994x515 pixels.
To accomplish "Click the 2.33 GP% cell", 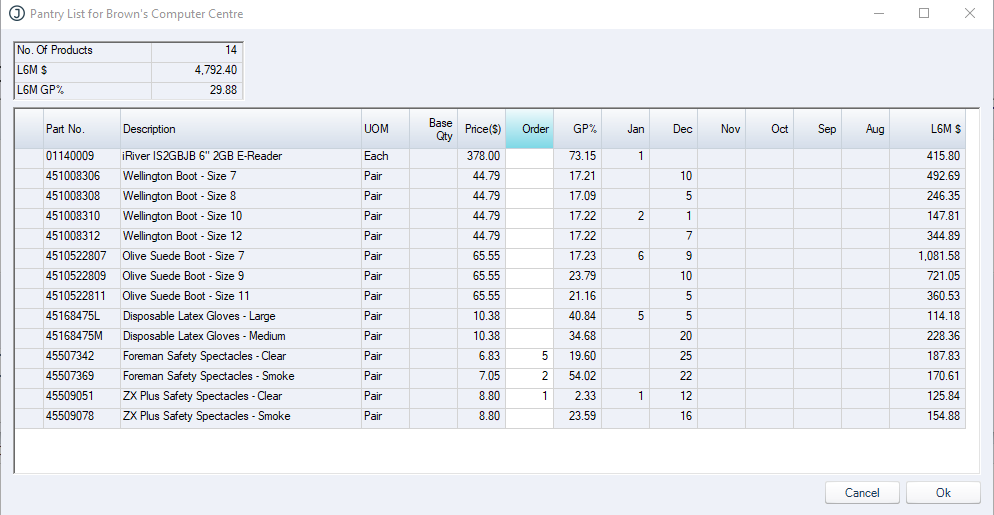I will (x=578, y=396).
